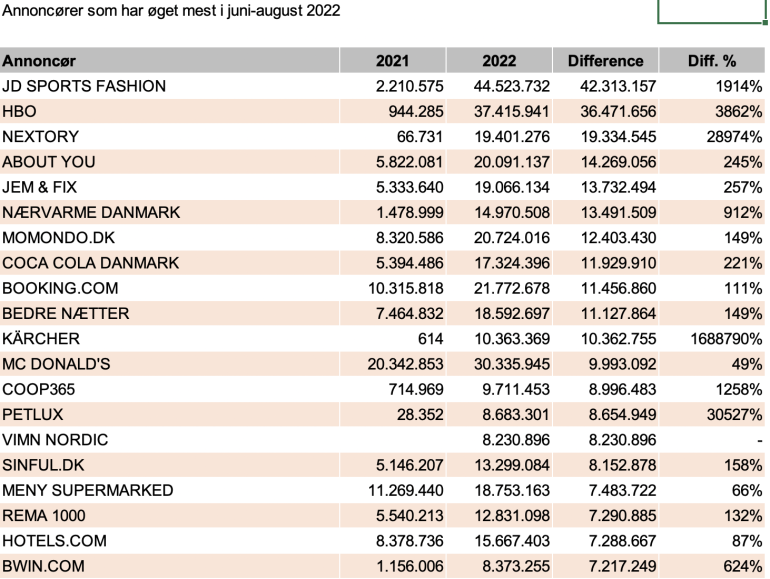The image size is (770, 579).
Task: Click Kärcher's 2021 value 614
Action: click(x=432, y=338)
